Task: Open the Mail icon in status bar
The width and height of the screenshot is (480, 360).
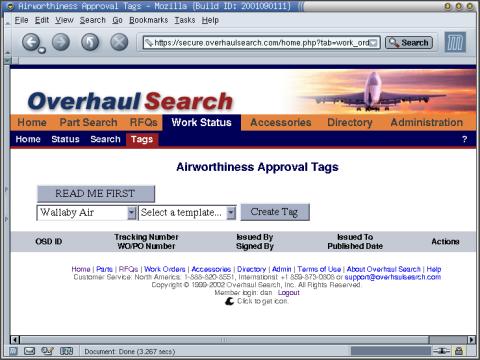Action: (x=29, y=351)
